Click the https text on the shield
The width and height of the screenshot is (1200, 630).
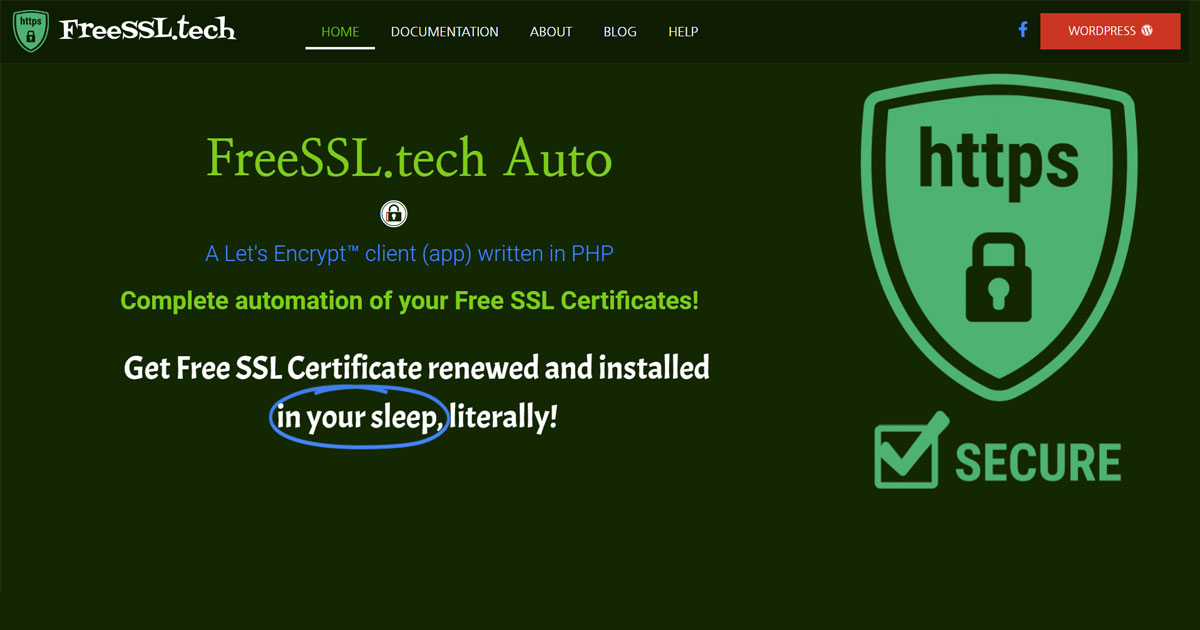click(x=1000, y=155)
